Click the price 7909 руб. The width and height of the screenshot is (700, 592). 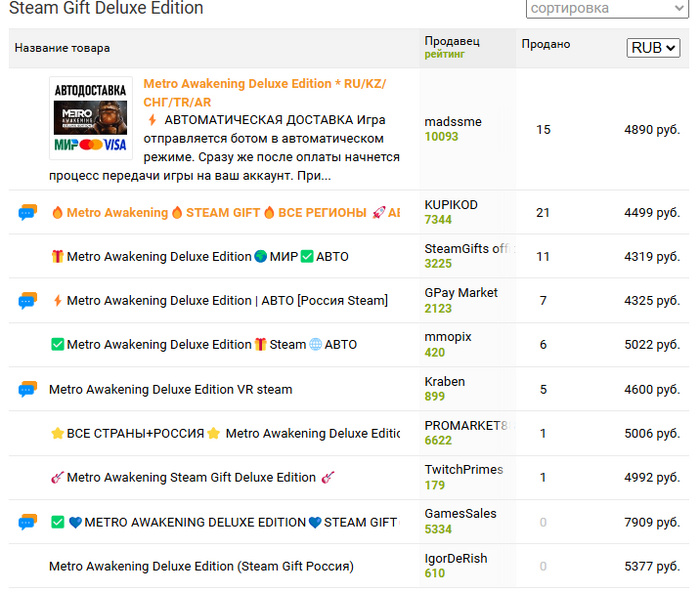[652, 522]
